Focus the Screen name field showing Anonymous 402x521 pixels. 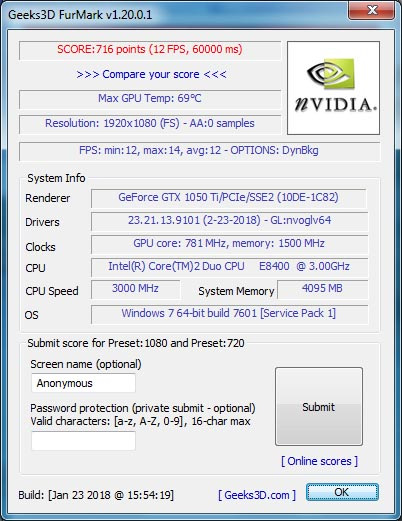[83, 383]
